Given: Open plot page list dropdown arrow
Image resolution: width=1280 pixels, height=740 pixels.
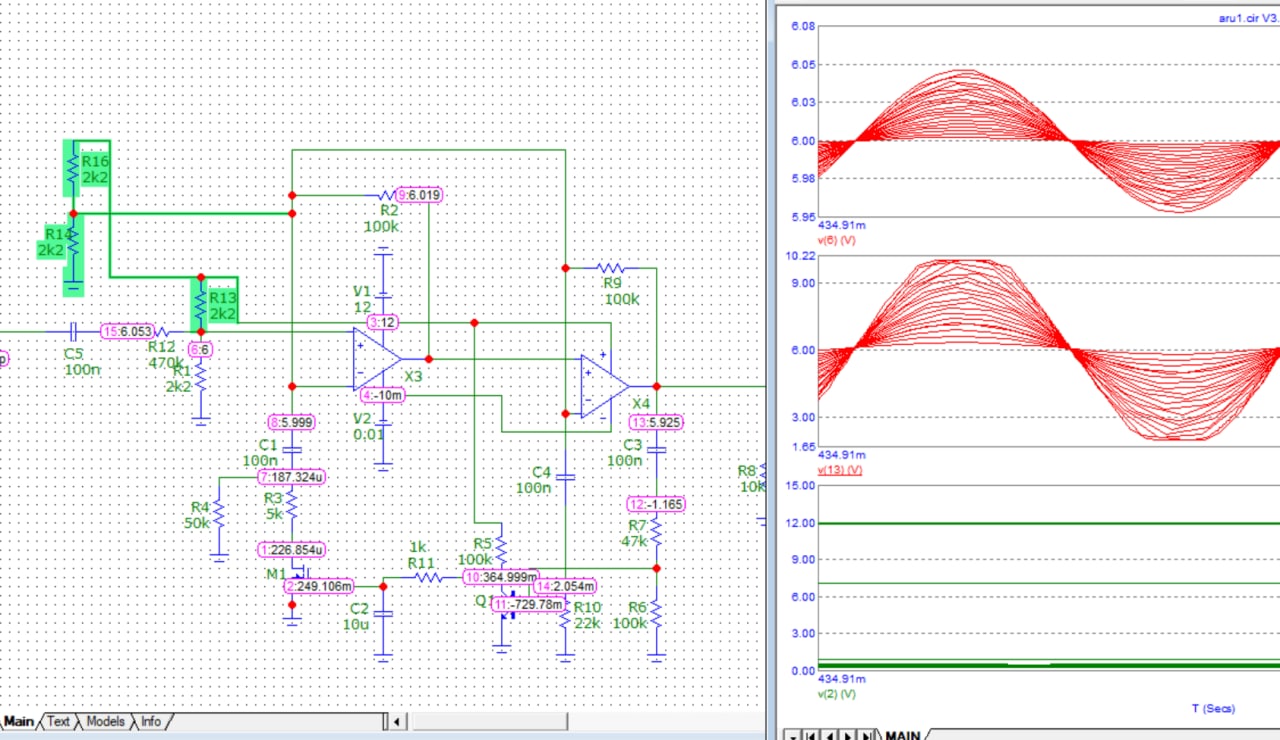Looking at the screenshot, I should click(x=792, y=736).
